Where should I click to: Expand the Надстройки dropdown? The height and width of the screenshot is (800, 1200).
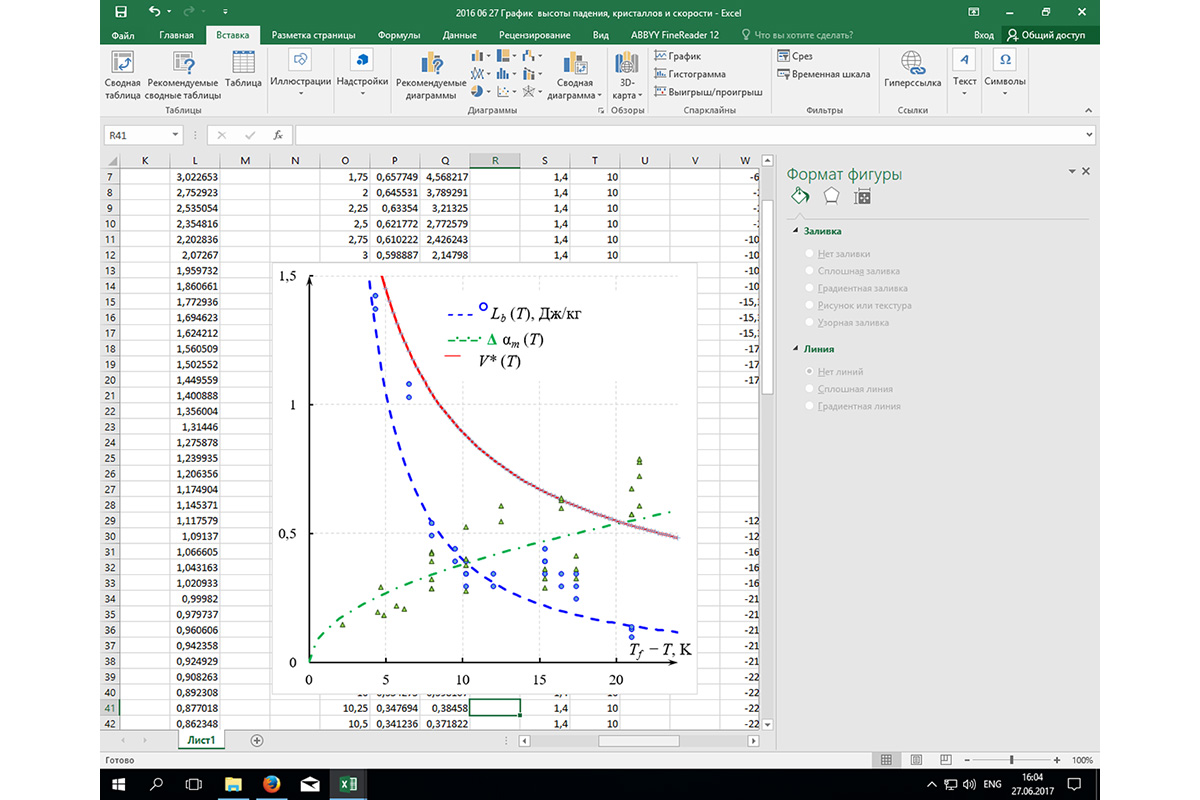coord(362,95)
